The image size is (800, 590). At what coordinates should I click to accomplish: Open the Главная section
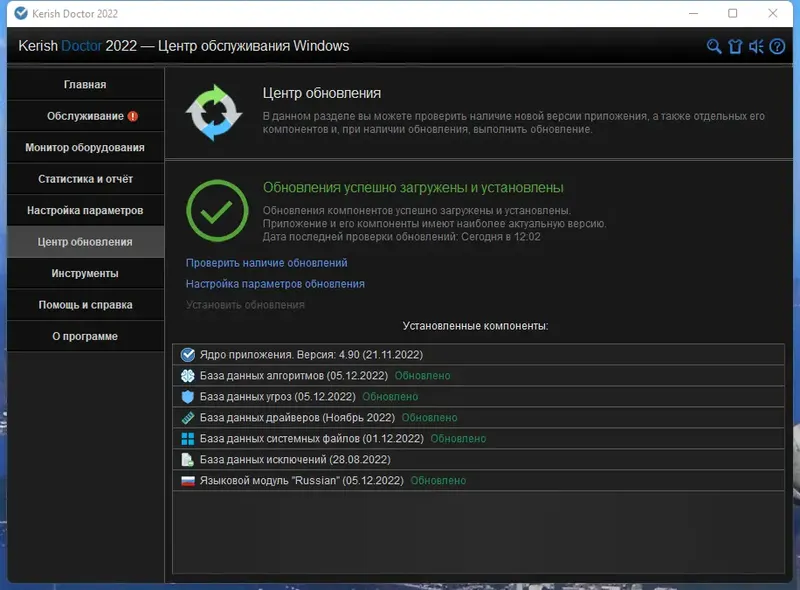pos(85,84)
